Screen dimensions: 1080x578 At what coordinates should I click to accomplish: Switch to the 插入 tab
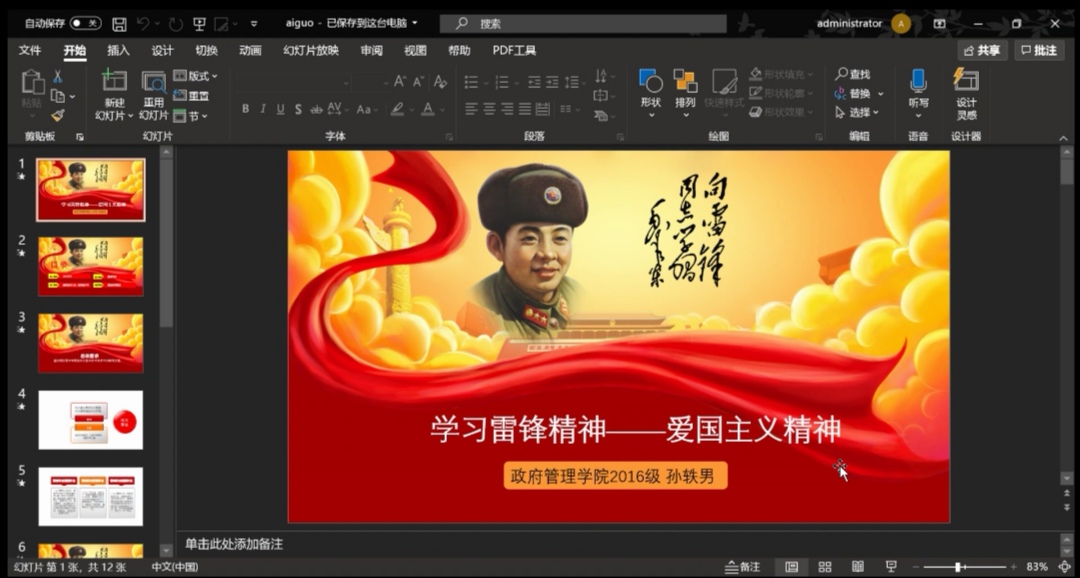pos(118,50)
